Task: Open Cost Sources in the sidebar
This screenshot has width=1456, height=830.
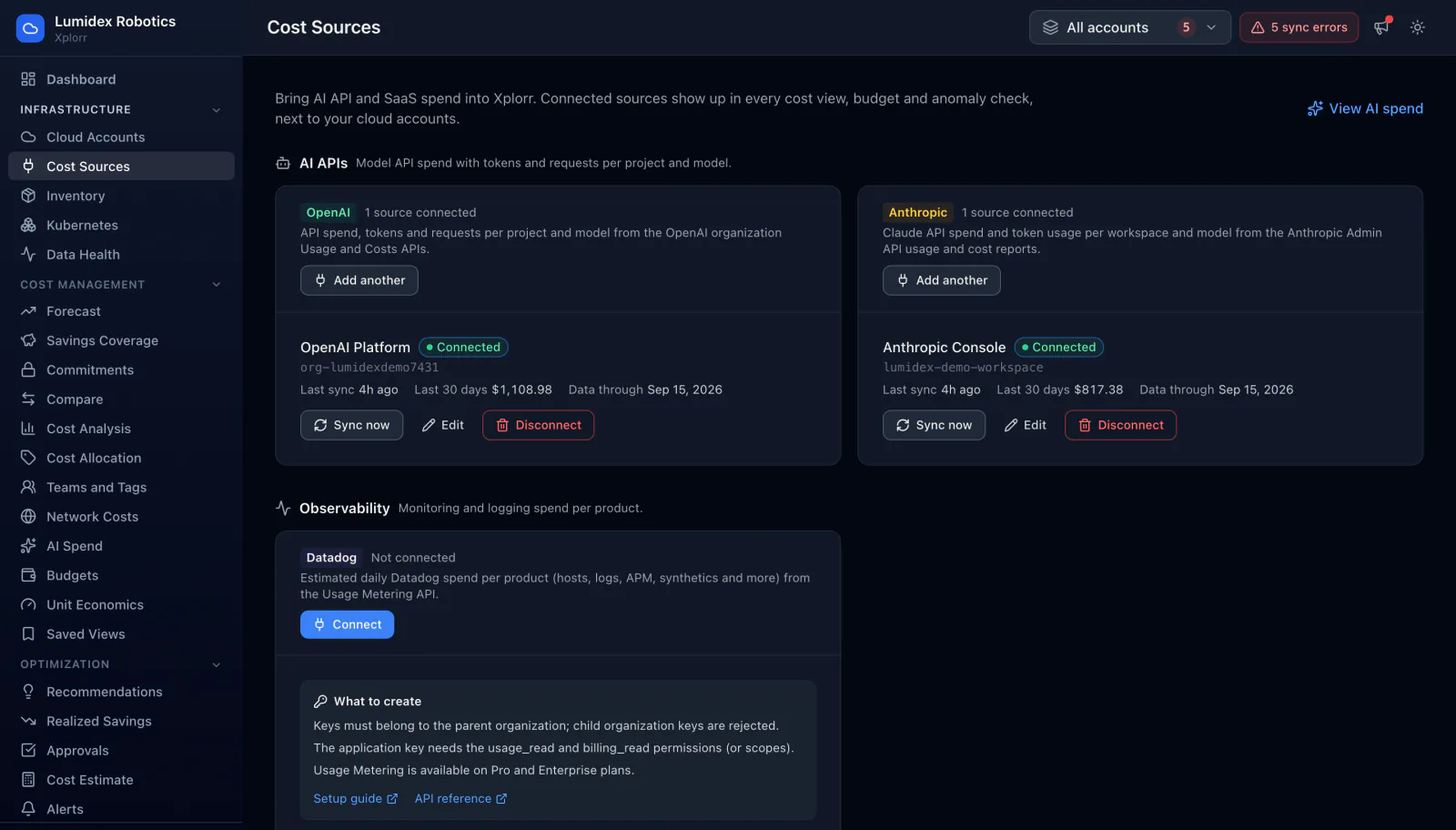Action: click(121, 167)
